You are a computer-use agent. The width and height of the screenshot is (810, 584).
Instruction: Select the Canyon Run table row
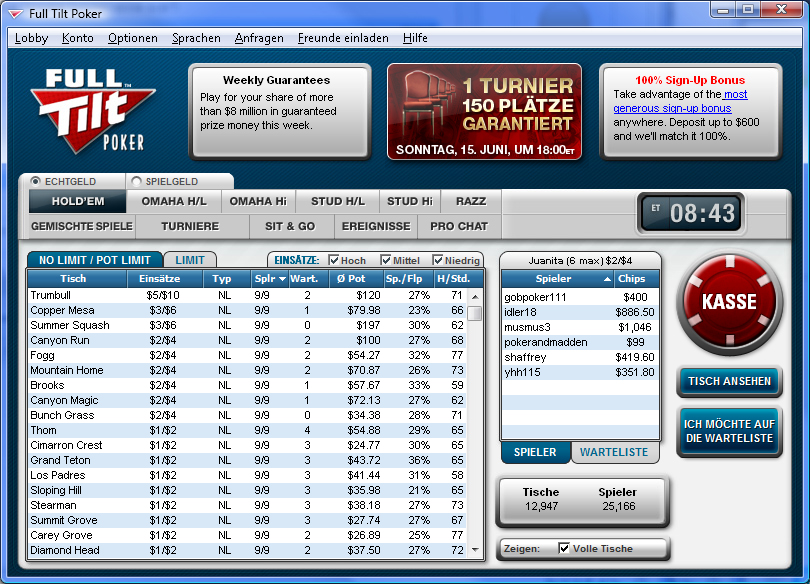(x=247, y=340)
